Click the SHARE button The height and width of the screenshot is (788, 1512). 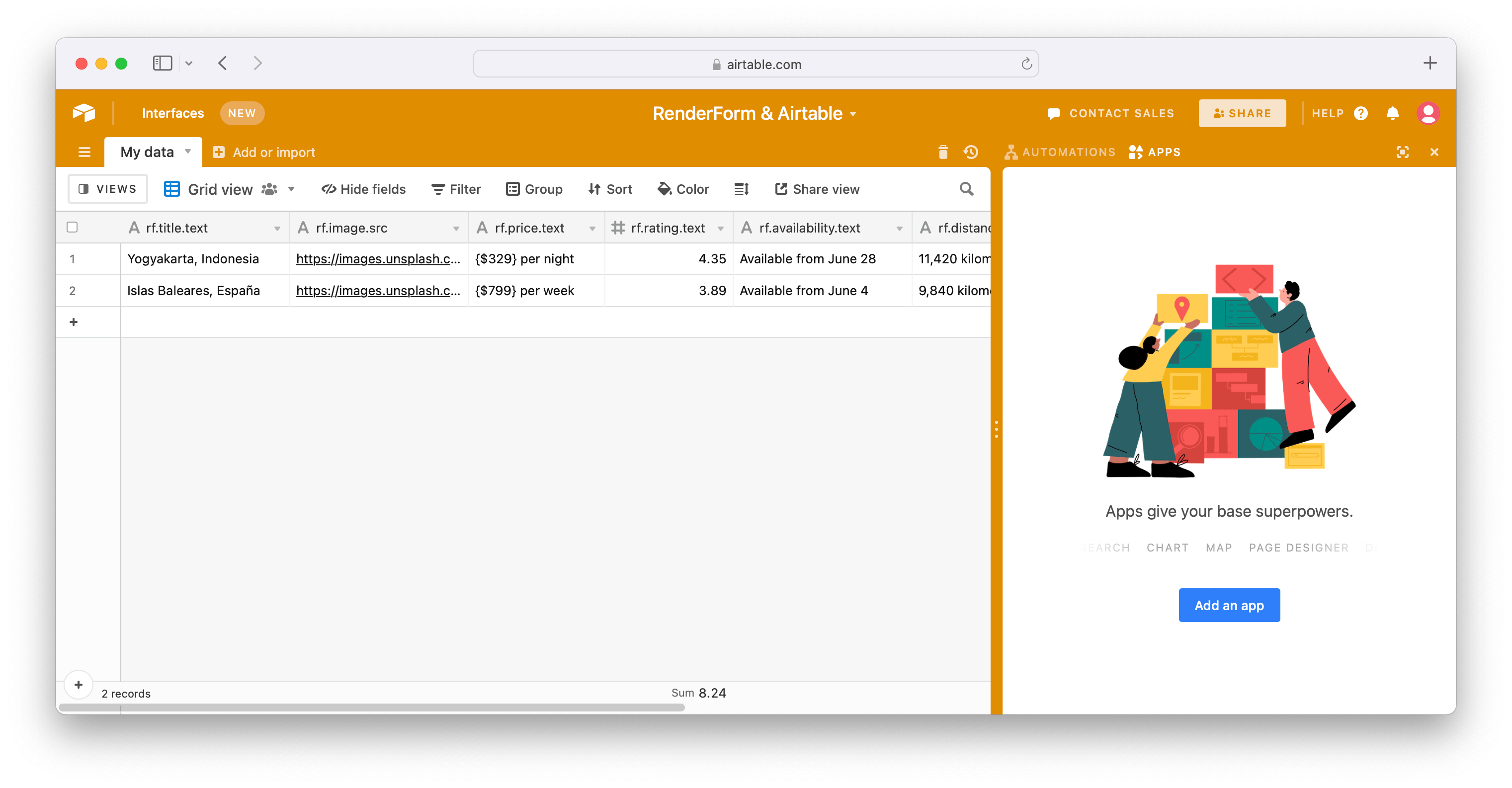click(1242, 113)
